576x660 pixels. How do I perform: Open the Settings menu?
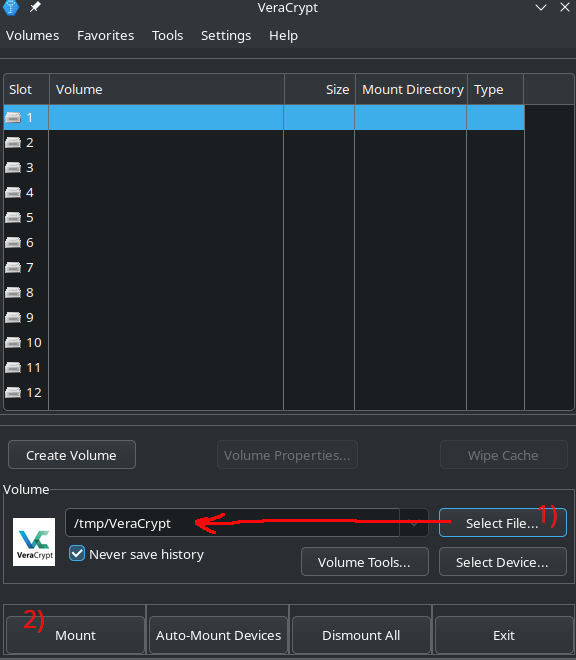[x=226, y=35]
